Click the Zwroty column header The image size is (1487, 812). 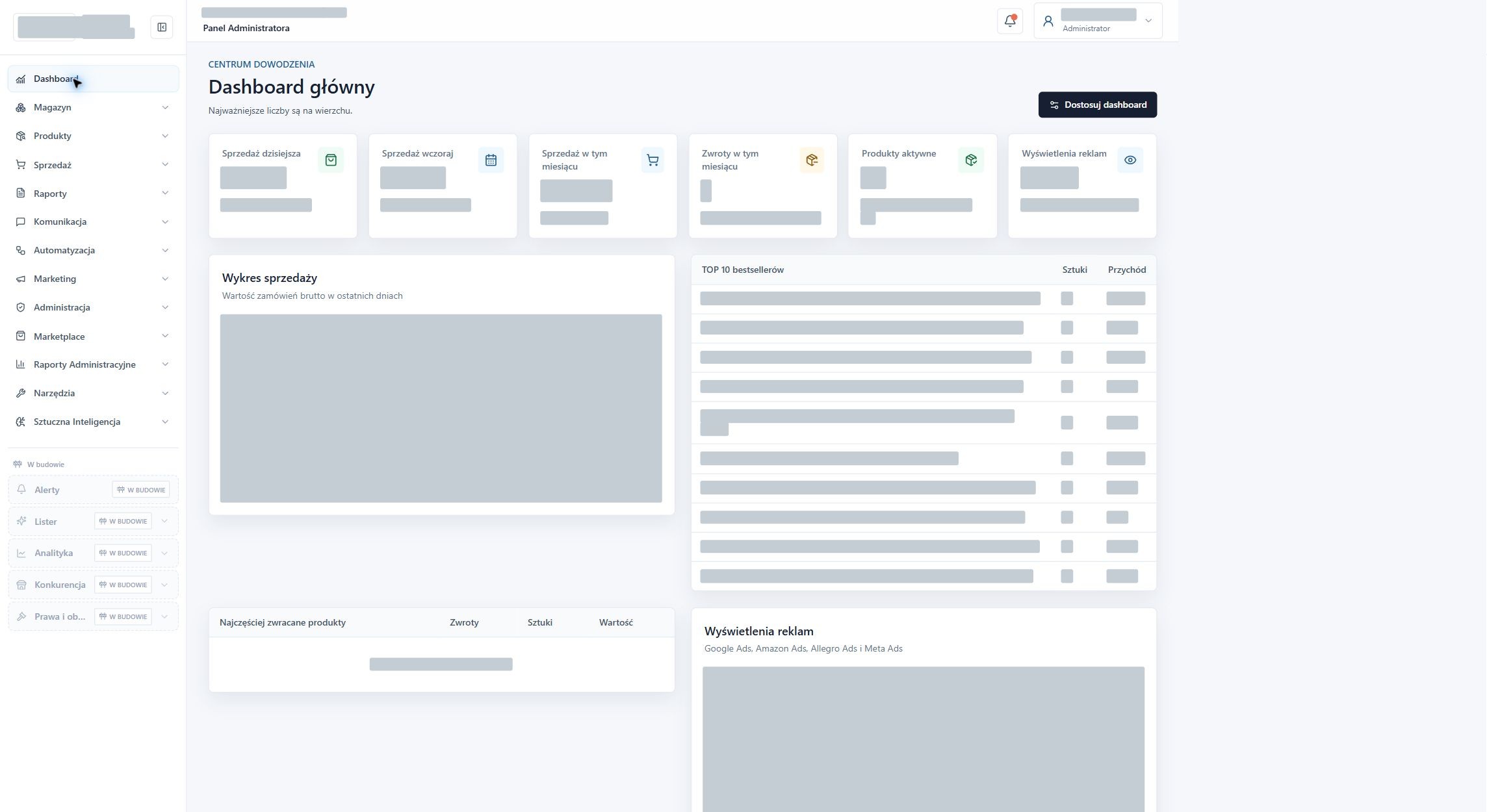pyautogui.click(x=464, y=622)
